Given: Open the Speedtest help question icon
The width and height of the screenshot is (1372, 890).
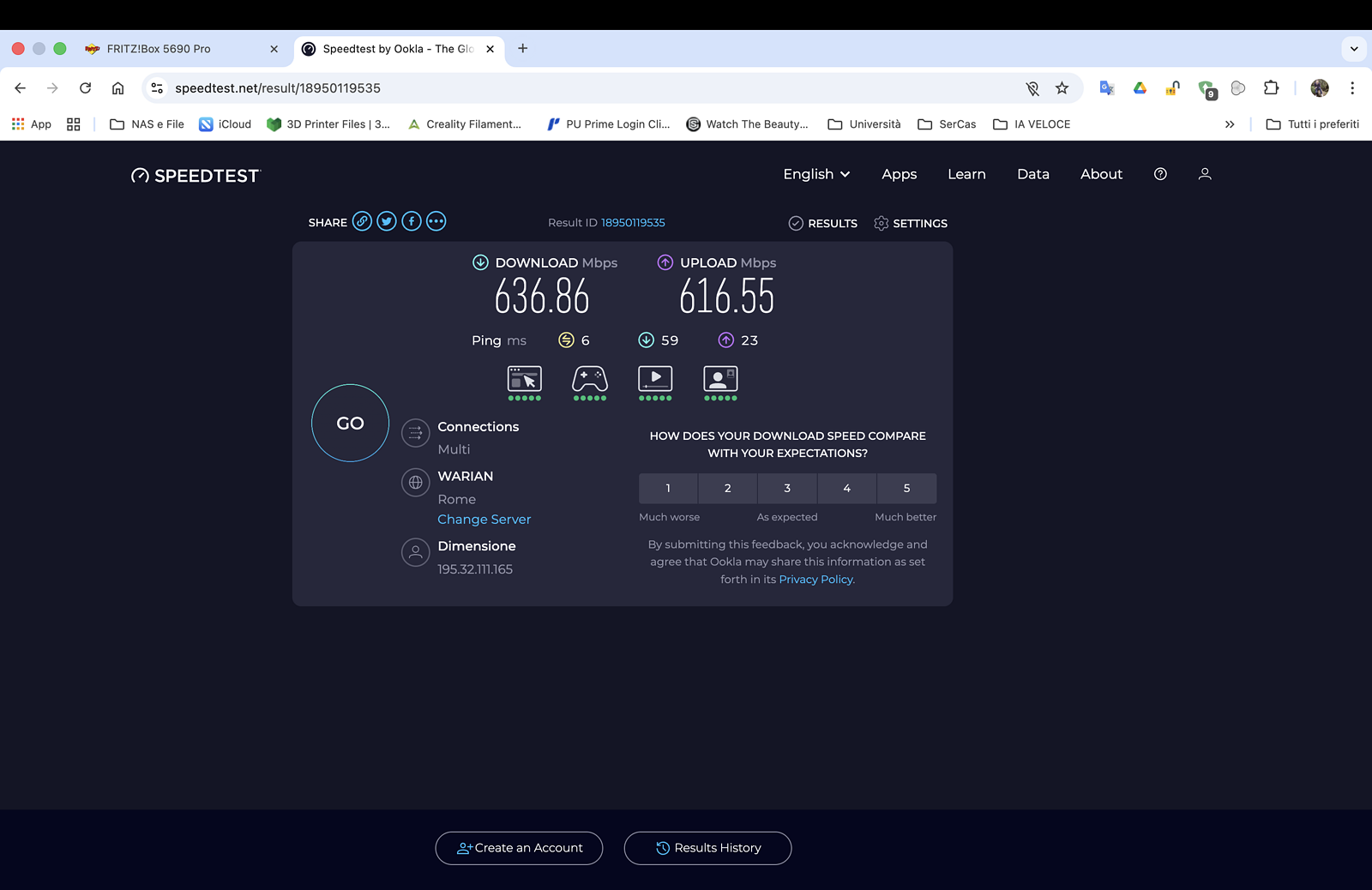Looking at the screenshot, I should point(1160,174).
